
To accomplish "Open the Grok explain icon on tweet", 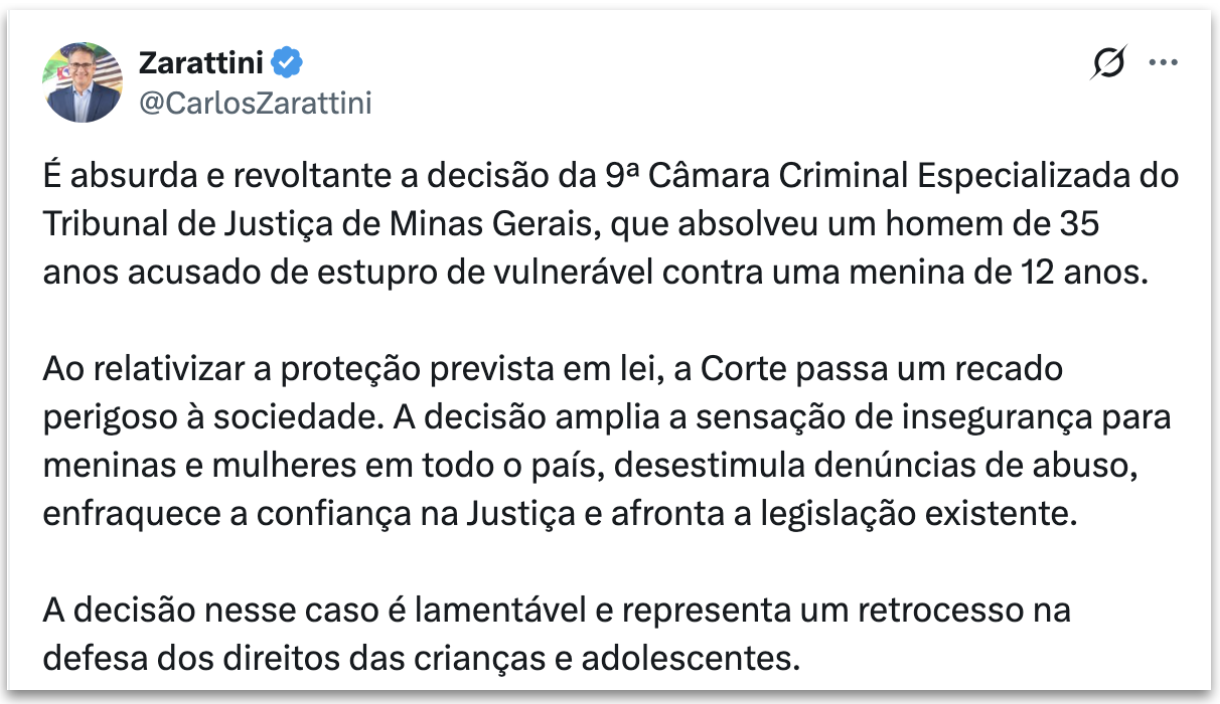I will tap(1109, 64).
